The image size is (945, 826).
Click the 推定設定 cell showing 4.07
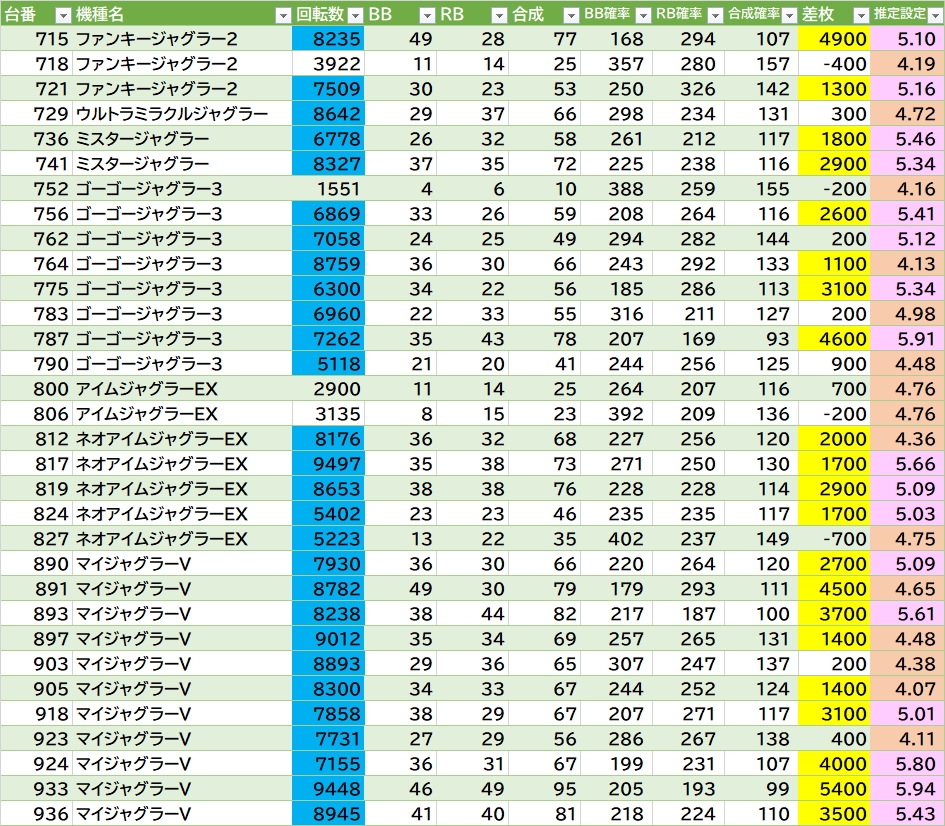[x=908, y=689]
